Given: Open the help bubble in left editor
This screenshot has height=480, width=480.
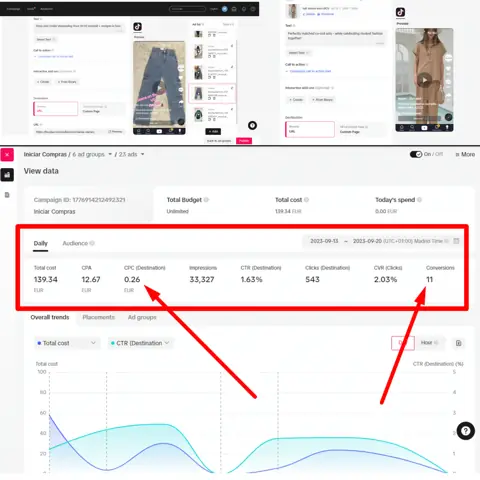Looking at the screenshot, I should point(253,125).
